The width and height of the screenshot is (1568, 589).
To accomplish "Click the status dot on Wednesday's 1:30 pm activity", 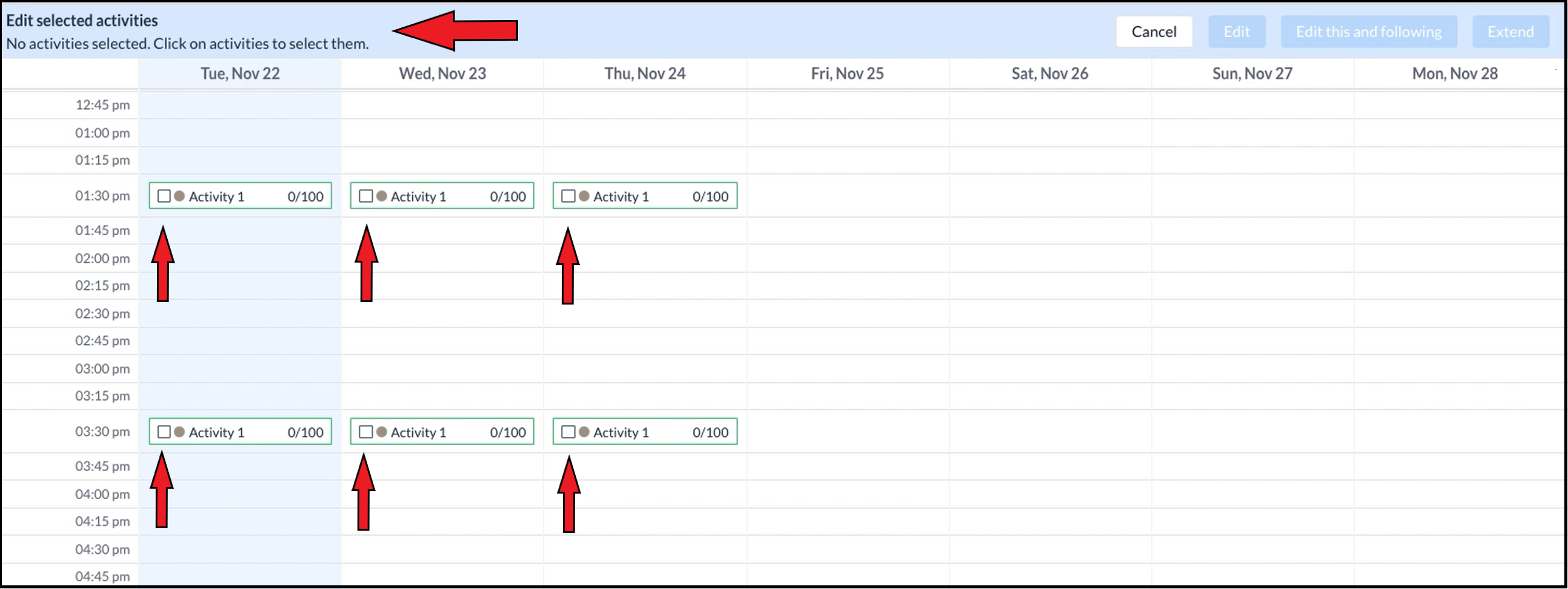I will (x=381, y=196).
